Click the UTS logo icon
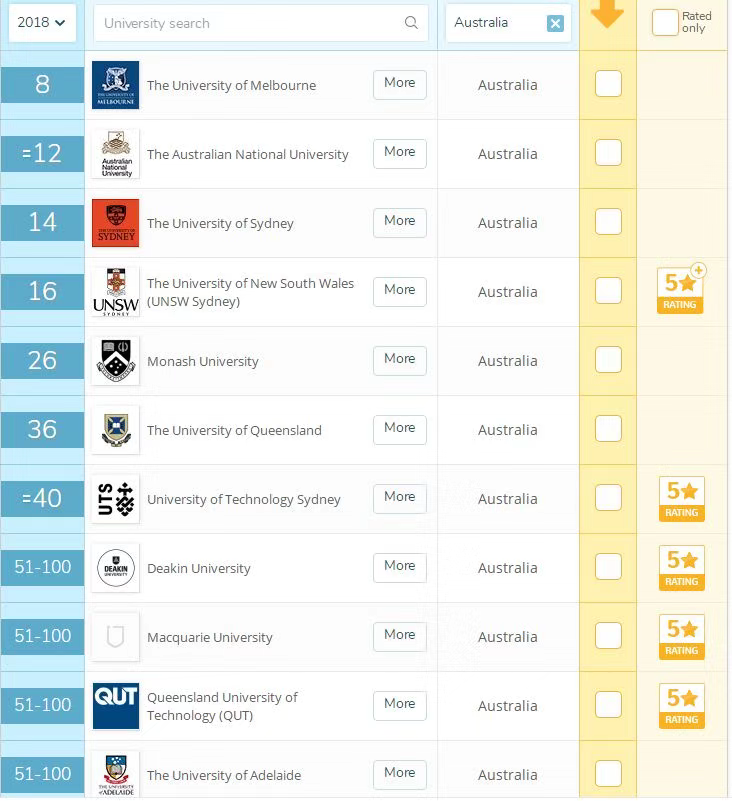 (115, 499)
